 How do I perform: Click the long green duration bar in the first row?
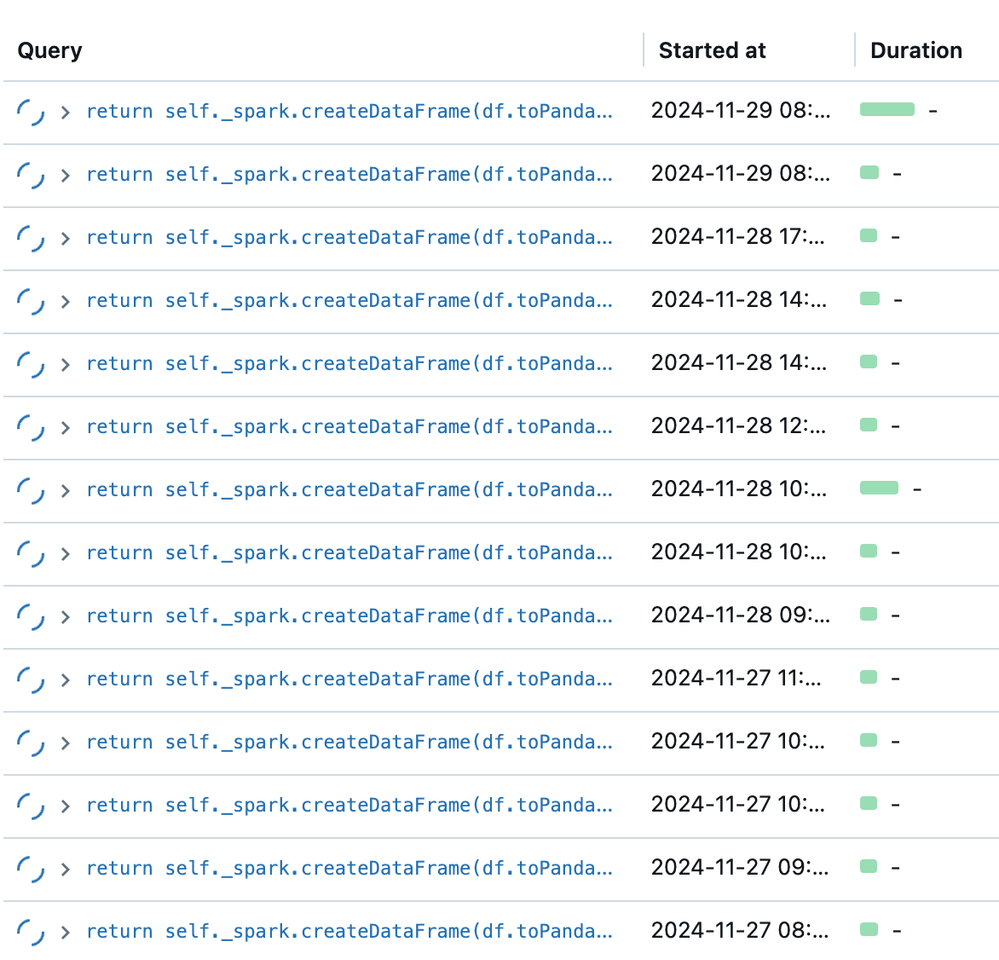(x=887, y=110)
